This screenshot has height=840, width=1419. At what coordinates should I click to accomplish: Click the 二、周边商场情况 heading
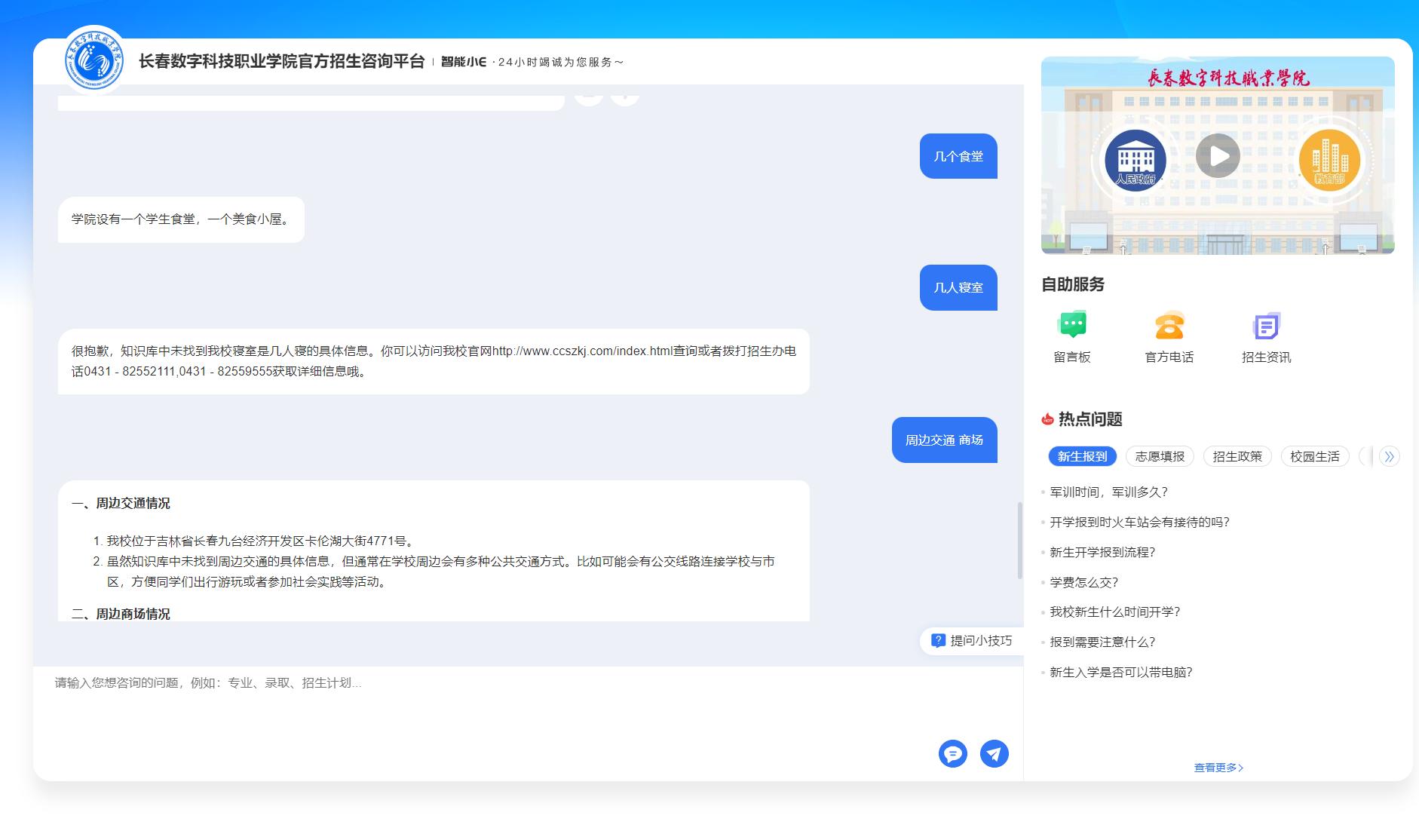coord(121,614)
